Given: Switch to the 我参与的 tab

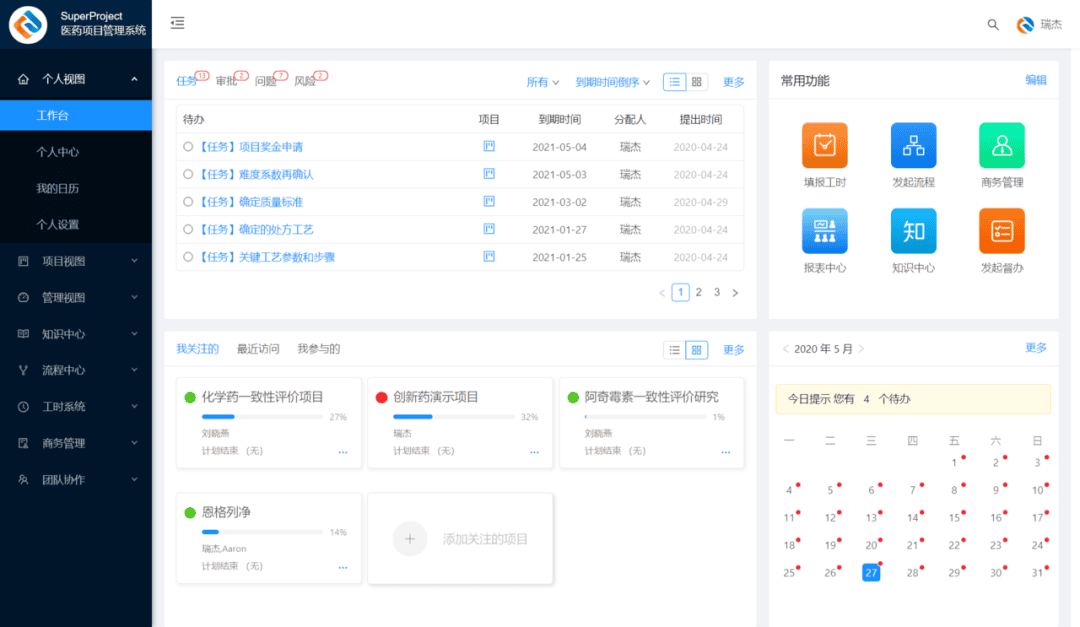Looking at the screenshot, I should 319,349.
